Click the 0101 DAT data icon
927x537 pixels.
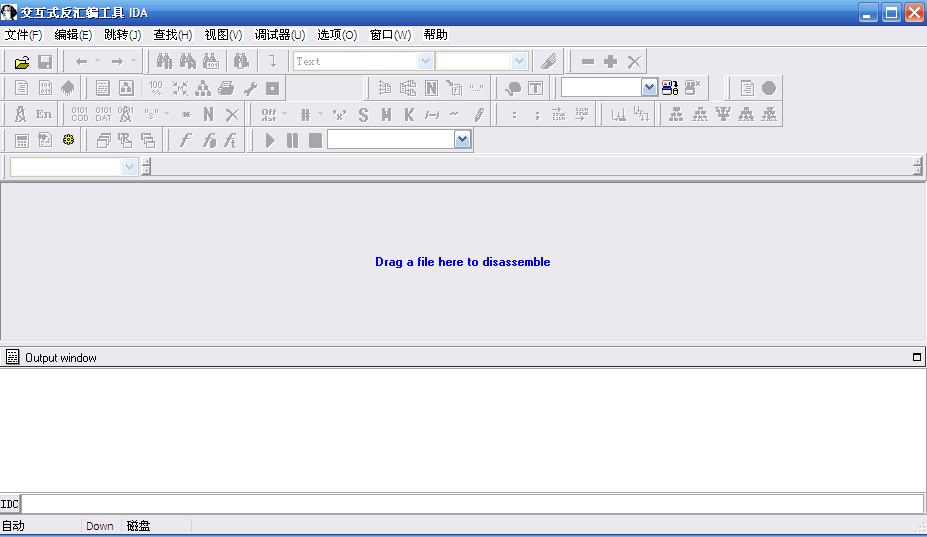103,114
